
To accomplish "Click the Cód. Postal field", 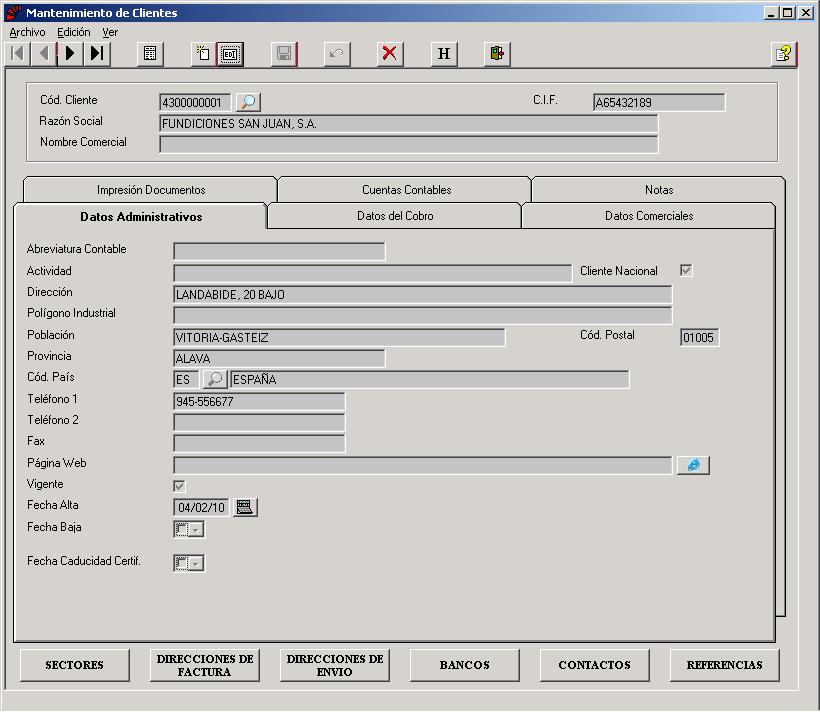I will (x=700, y=337).
